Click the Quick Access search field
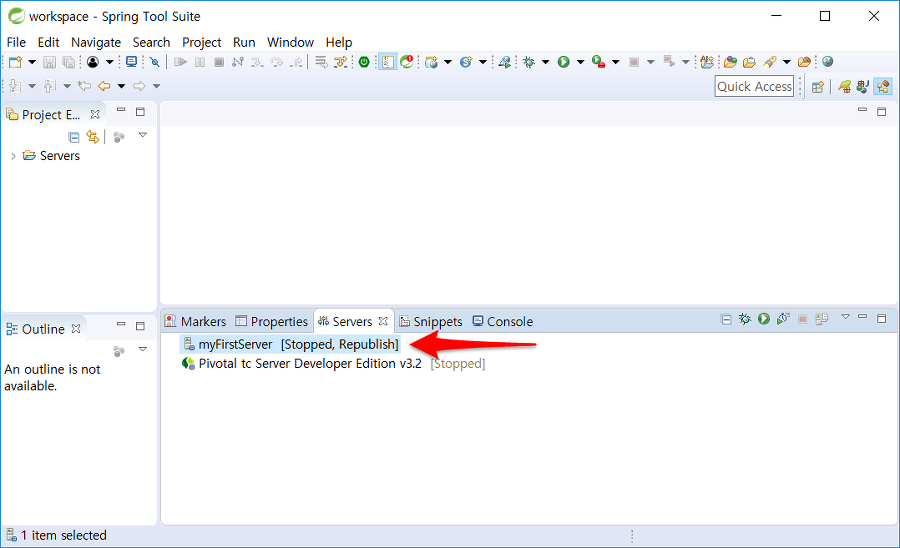900x548 pixels. [x=754, y=86]
